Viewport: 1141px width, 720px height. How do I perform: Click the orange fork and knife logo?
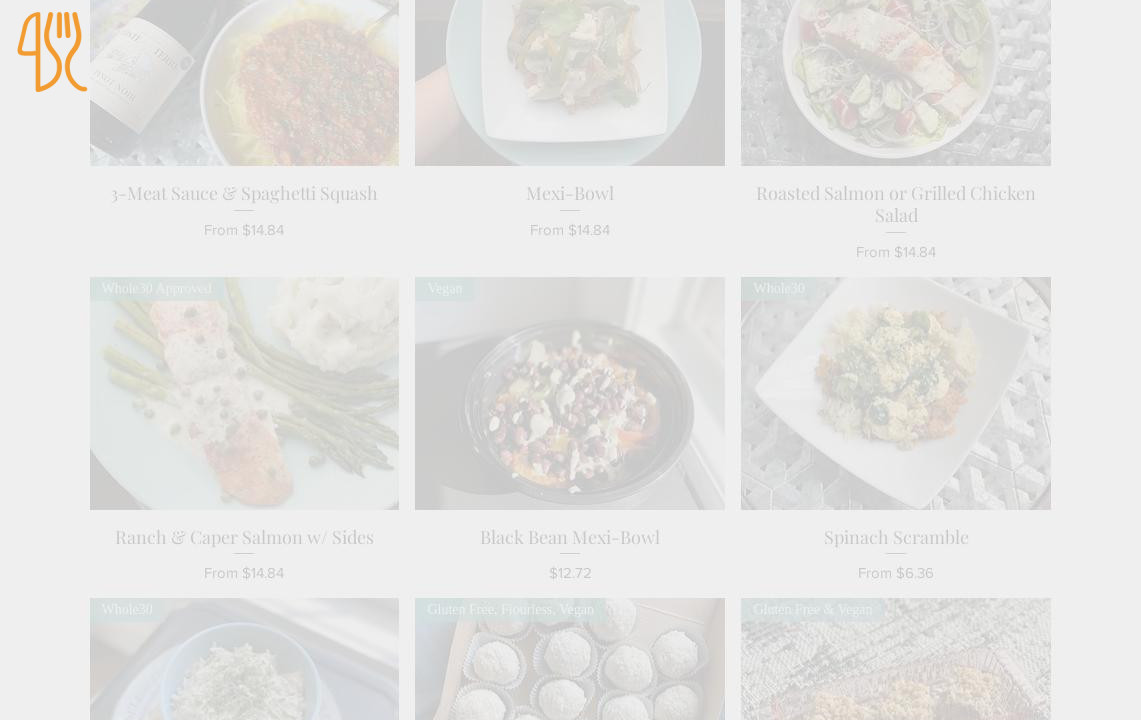point(52,51)
